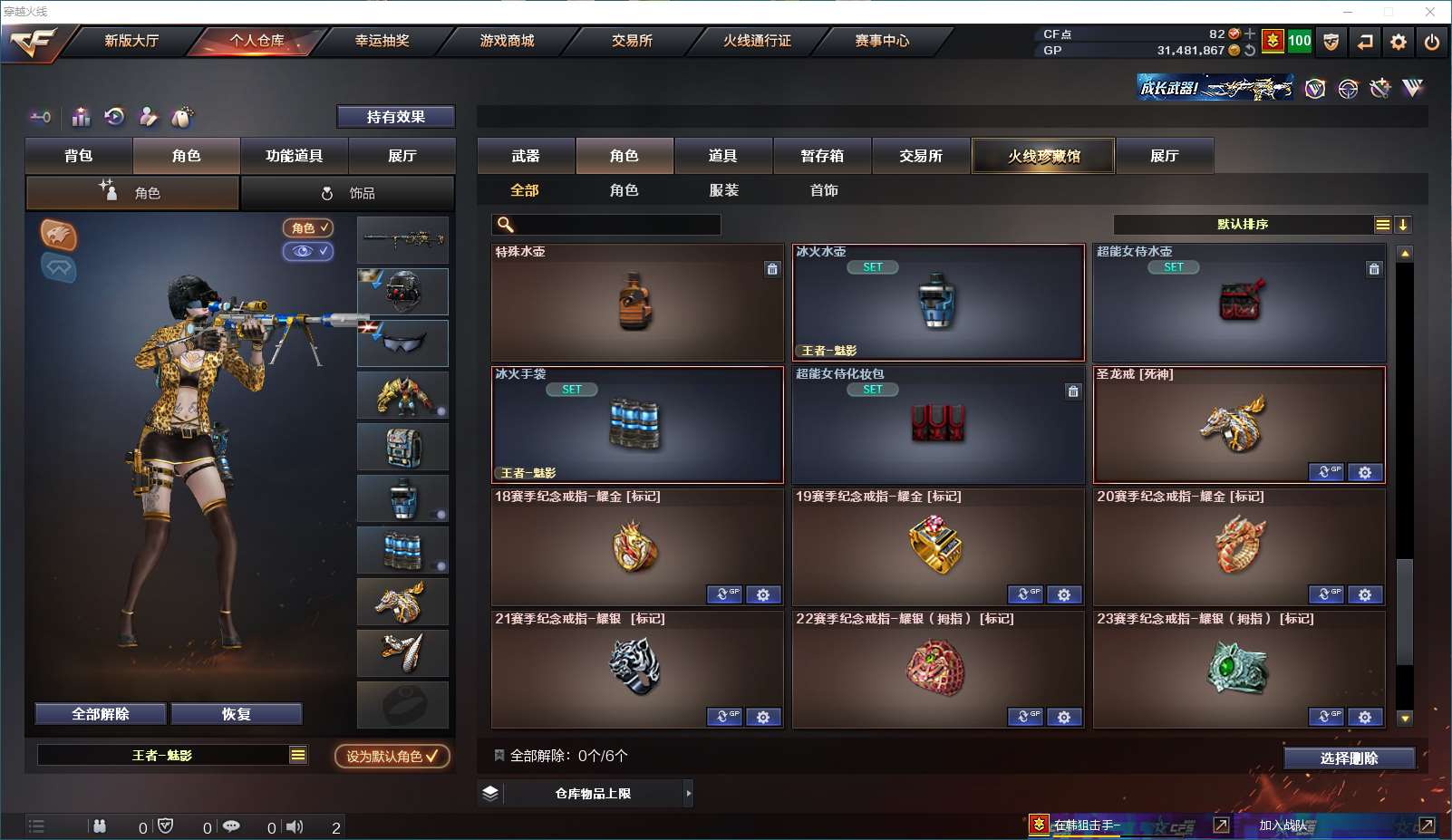Toggle the 角色 checkbox pill on character preview
The image size is (1452, 840).
click(308, 227)
